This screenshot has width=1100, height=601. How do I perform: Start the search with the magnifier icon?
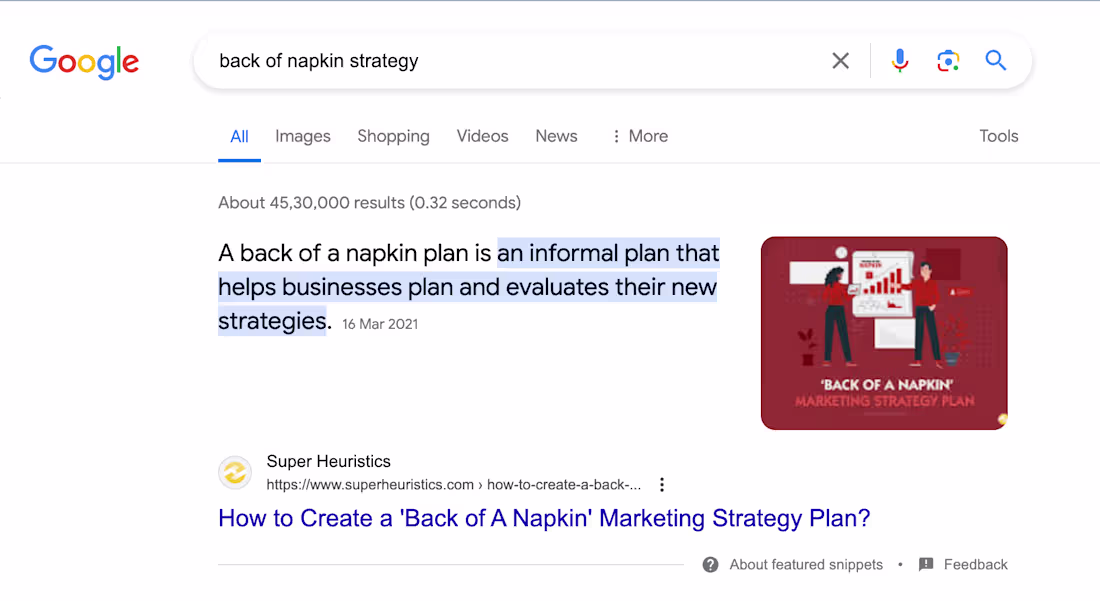(x=995, y=60)
